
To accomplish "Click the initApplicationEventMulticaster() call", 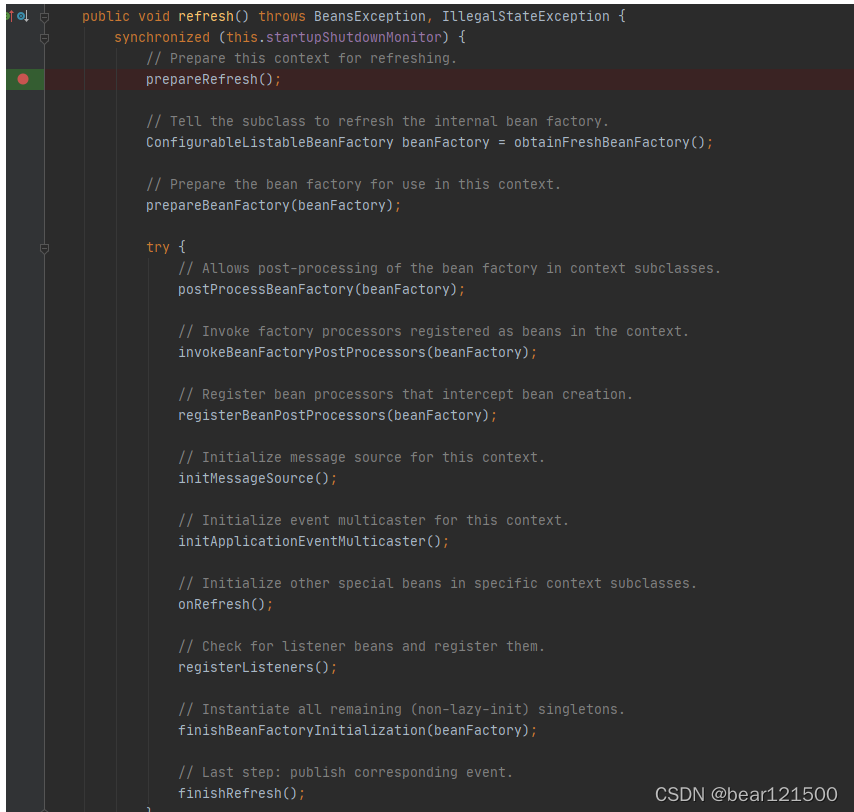I will (309, 541).
